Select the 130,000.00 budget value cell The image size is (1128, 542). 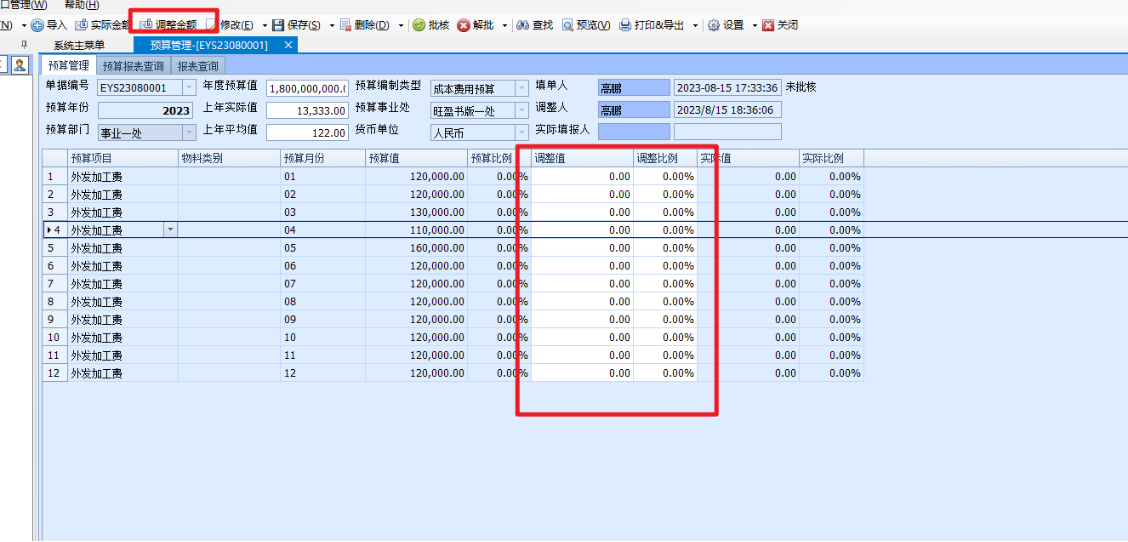[x=417, y=212]
